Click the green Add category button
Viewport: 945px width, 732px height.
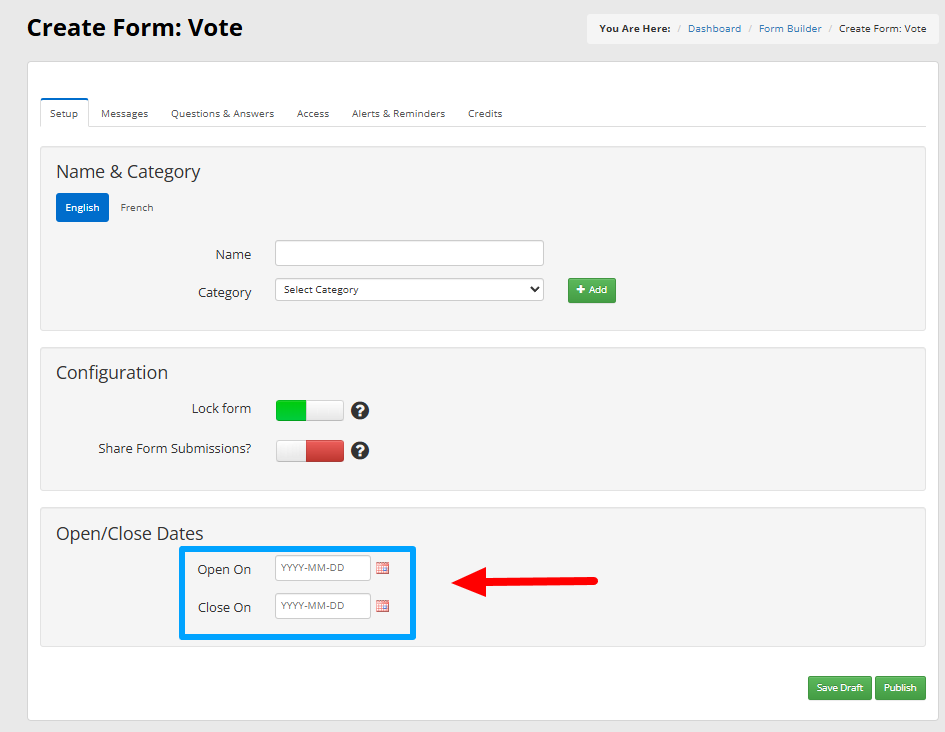coord(592,290)
